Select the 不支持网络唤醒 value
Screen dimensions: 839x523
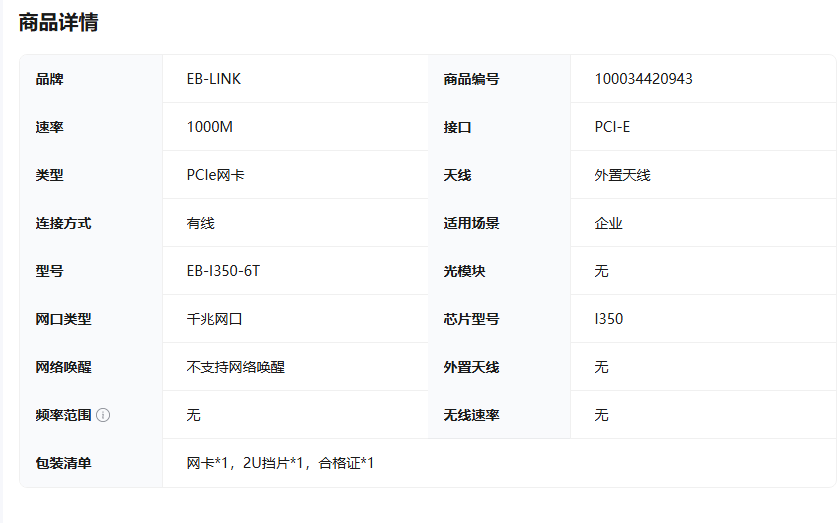pyautogui.click(x=235, y=367)
